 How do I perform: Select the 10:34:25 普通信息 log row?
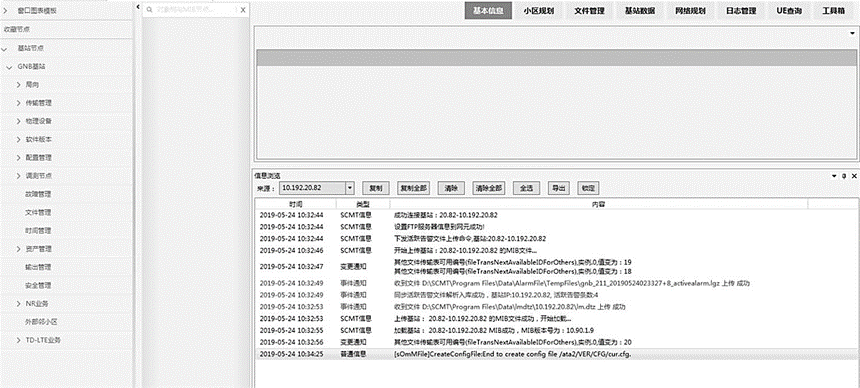(x=556, y=354)
